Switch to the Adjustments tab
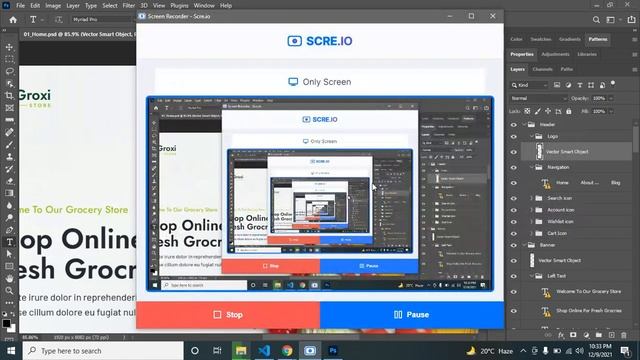Viewport: 640px width, 360px height. point(555,54)
